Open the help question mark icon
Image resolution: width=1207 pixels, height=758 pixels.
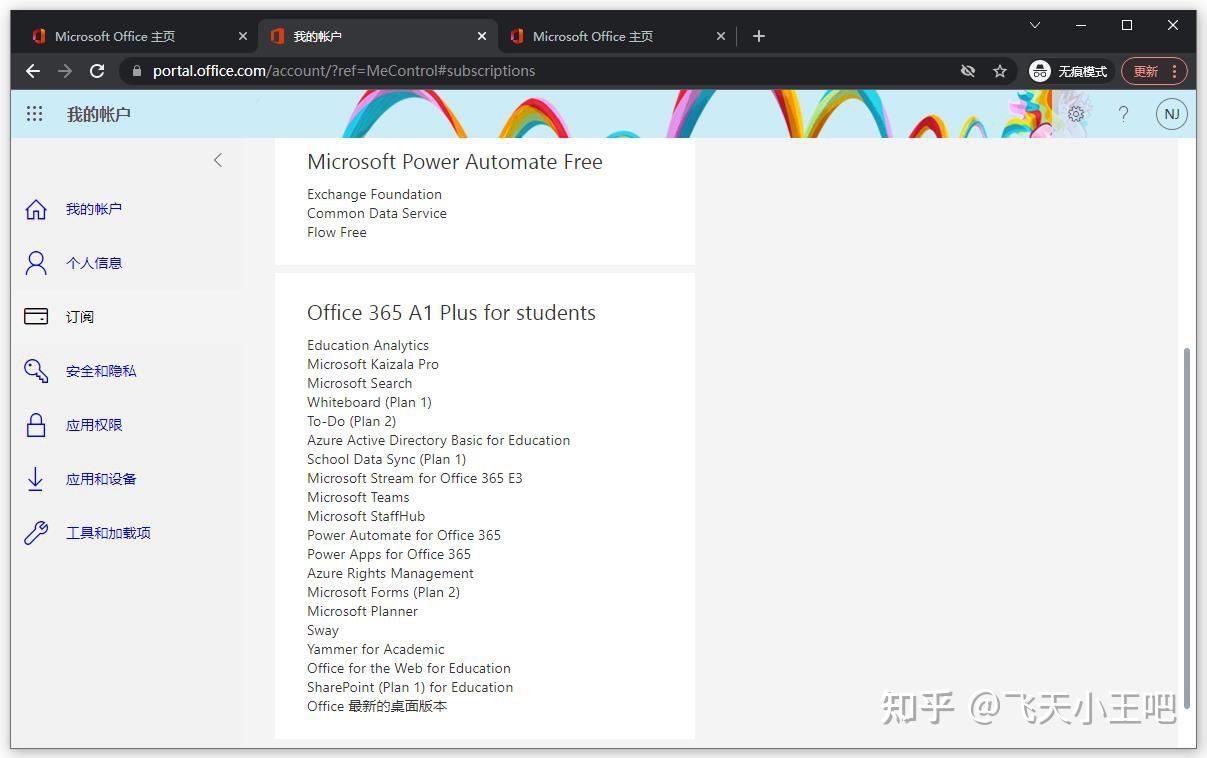[x=1122, y=113]
